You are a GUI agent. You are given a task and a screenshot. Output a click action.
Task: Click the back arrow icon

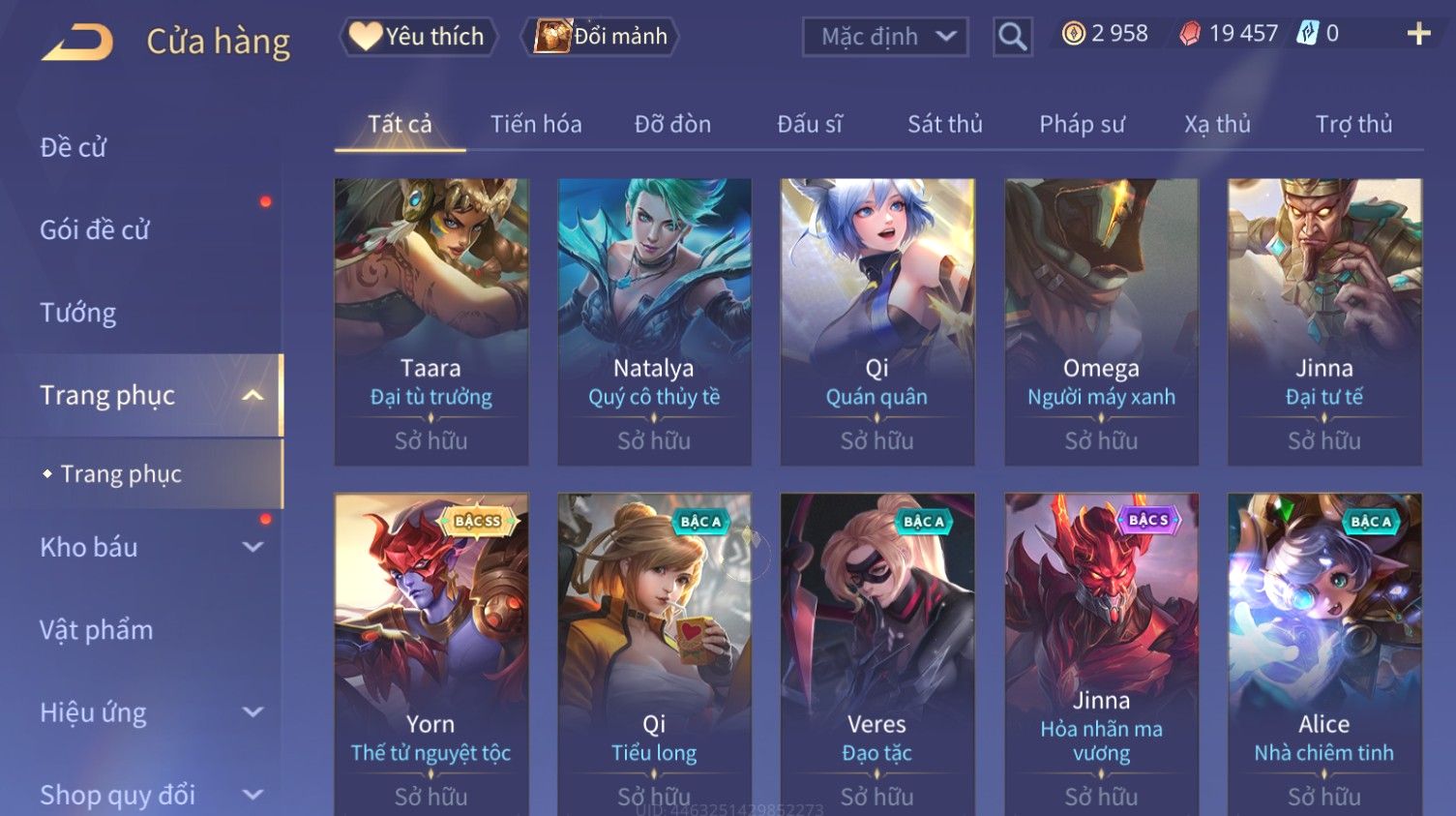[77, 43]
